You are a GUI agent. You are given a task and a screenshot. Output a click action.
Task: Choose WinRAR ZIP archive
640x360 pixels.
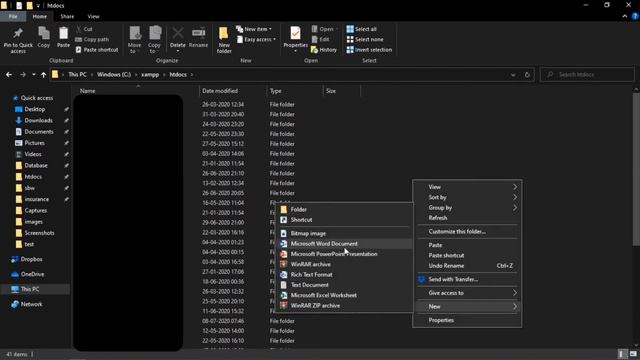[344, 305]
